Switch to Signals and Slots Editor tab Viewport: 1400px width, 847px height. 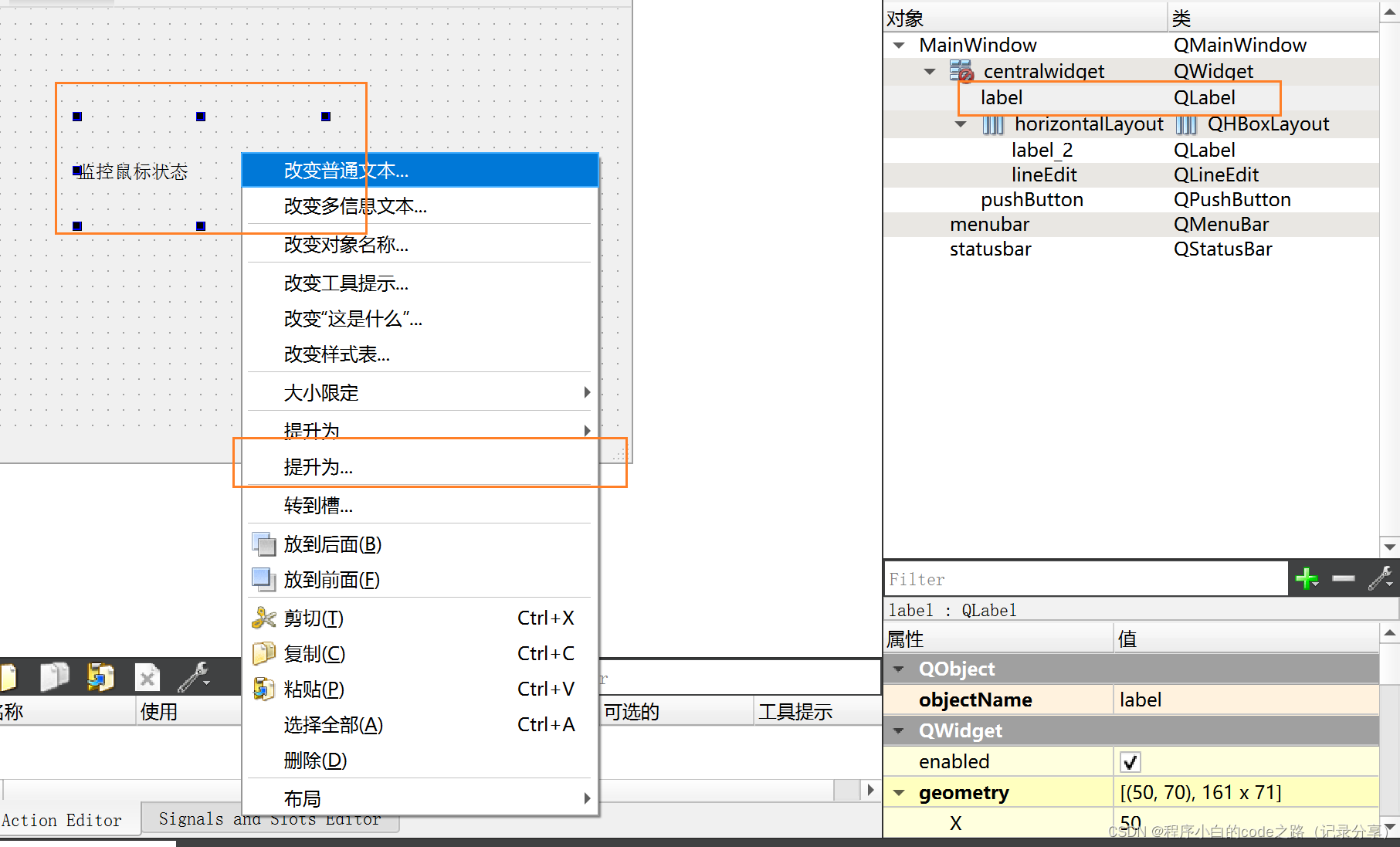point(270,820)
